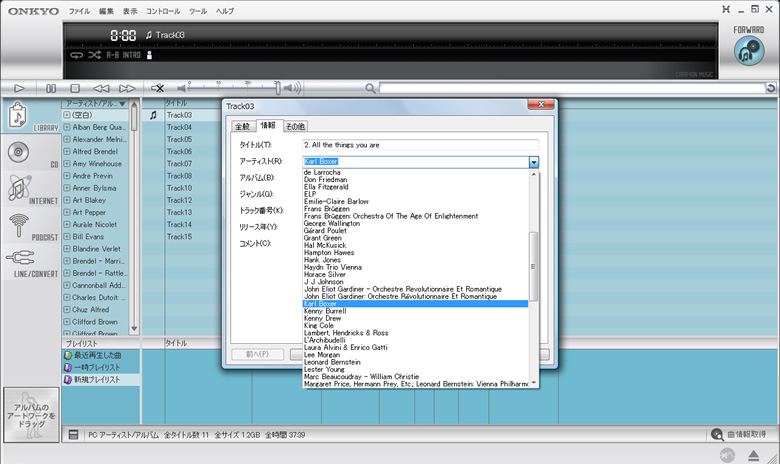Screen dimensions: 780x464
Task: Toggle INTRO mode in the display
Action: (132, 55)
